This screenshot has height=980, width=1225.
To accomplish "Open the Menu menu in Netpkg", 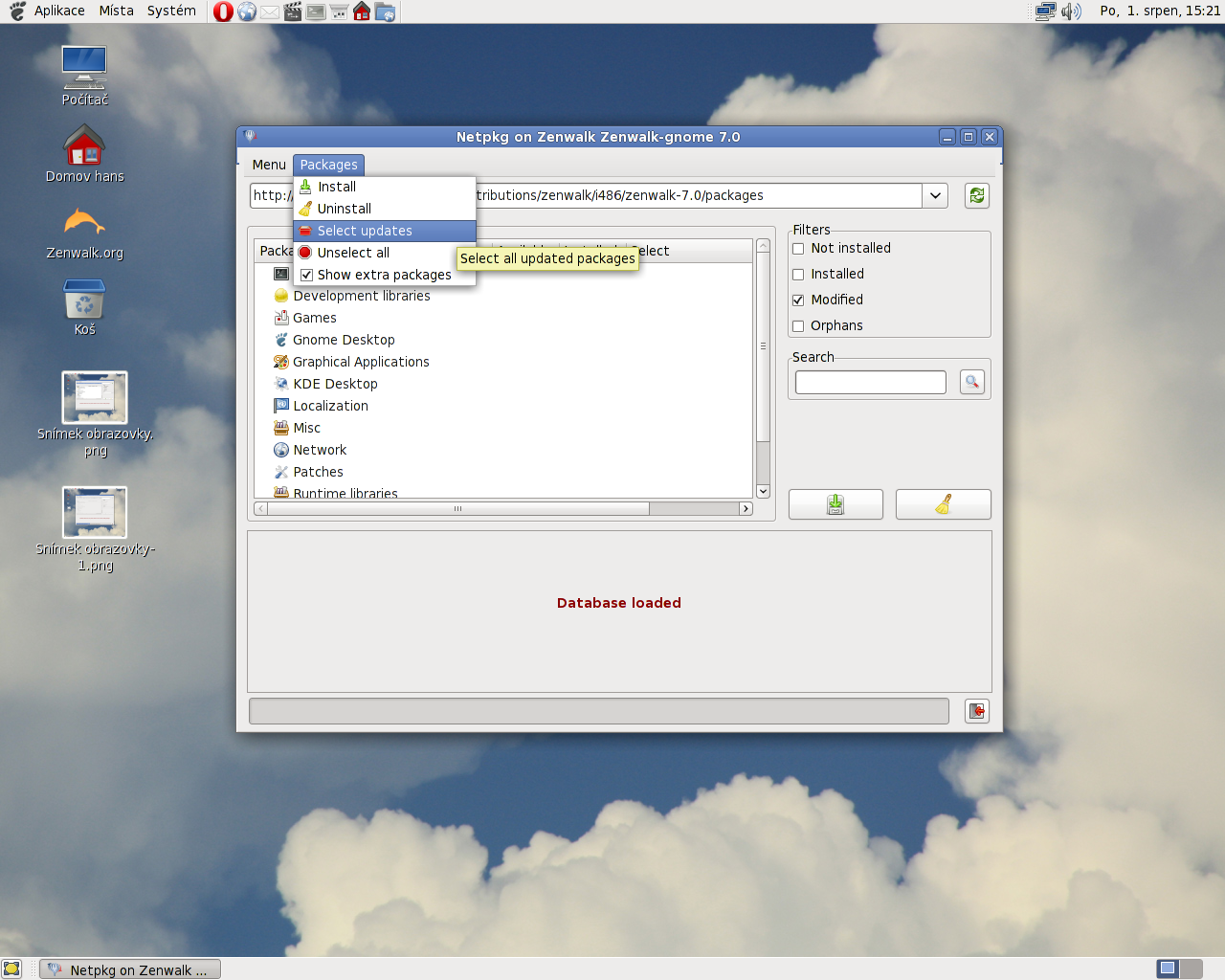I will (269, 165).
